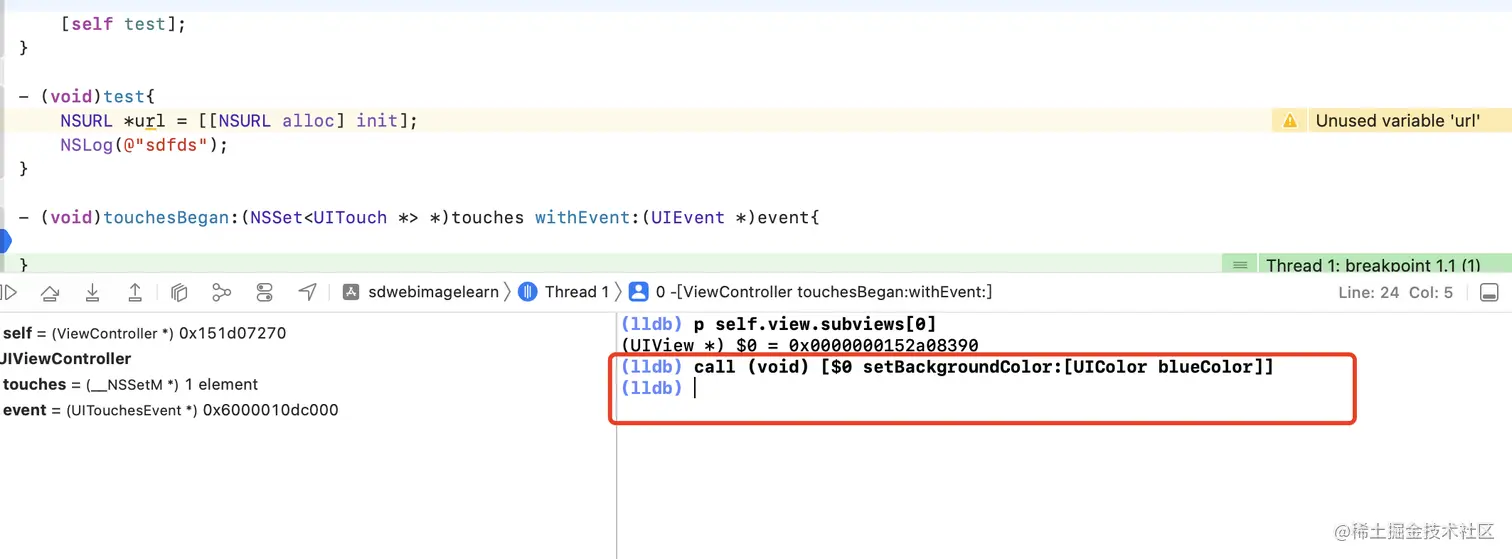Click the [self test]; code line
The width and height of the screenshot is (1512, 559).
(x=123, y=24)
